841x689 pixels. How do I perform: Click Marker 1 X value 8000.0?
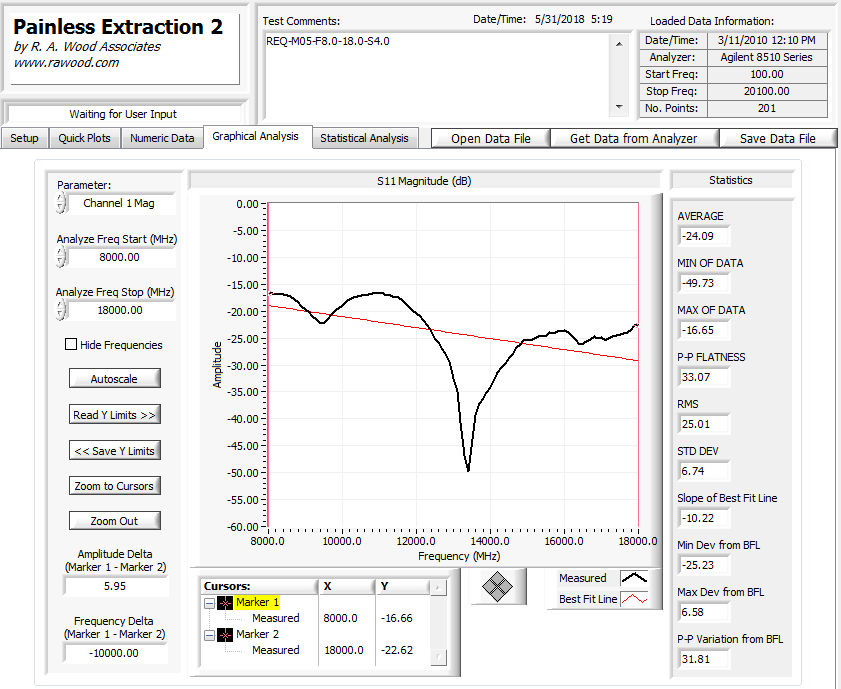341,618
